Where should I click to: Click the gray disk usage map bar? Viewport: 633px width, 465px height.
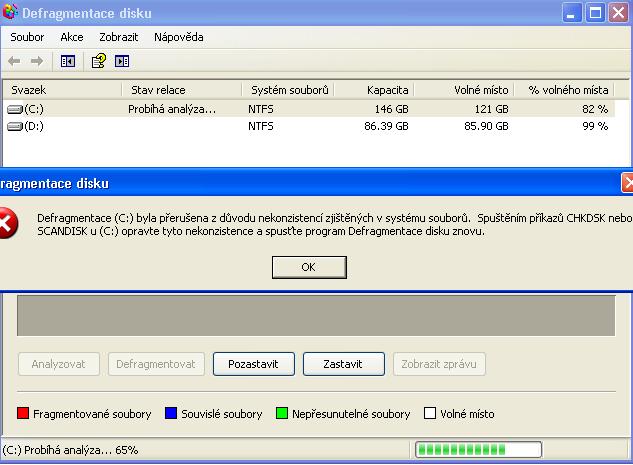[x=316, y=316]
